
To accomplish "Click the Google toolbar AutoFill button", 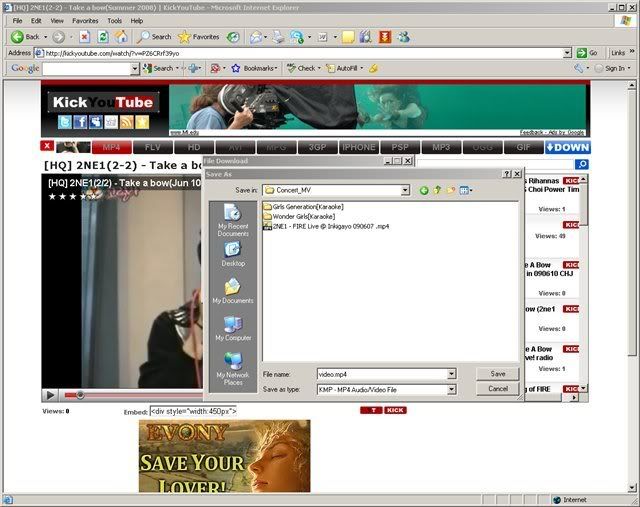I will coord(342,68).
